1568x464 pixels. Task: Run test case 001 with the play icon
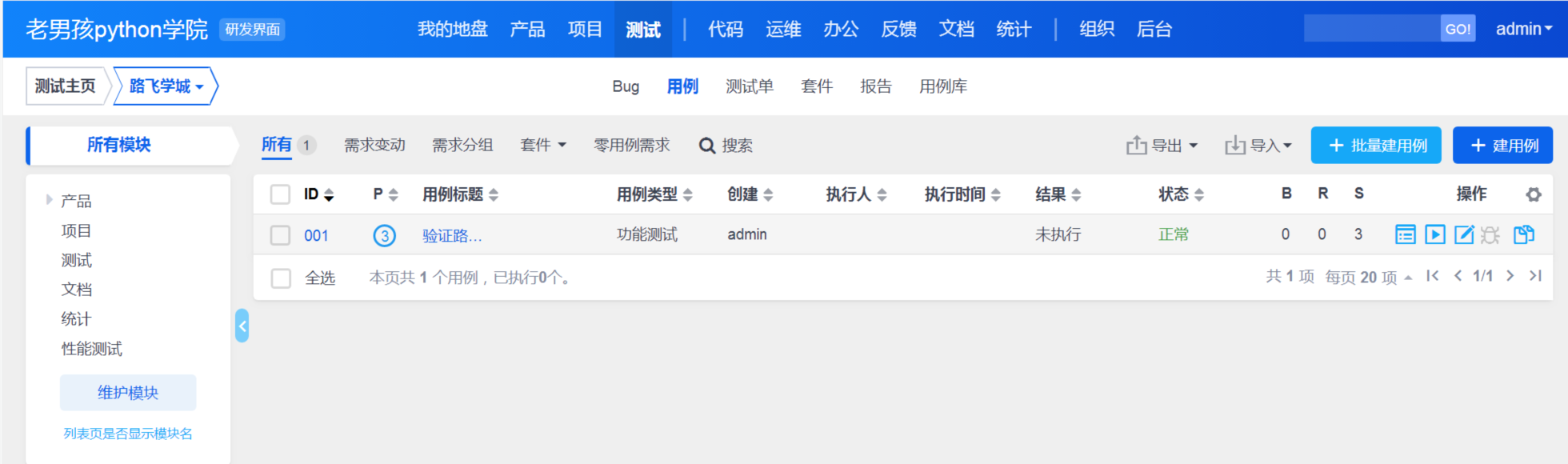[x=1434, y=234]
